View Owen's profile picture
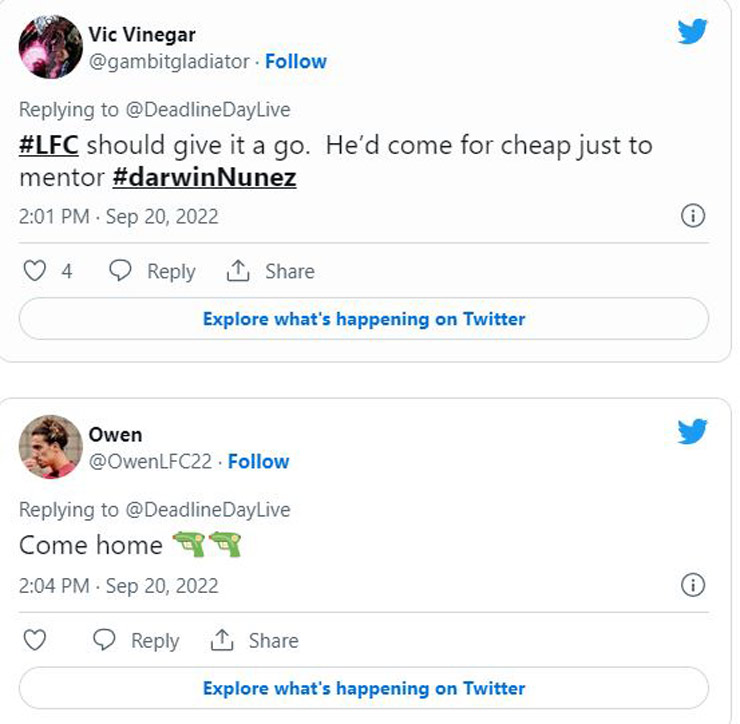The image size is (740, 724). tap(51, 447)
